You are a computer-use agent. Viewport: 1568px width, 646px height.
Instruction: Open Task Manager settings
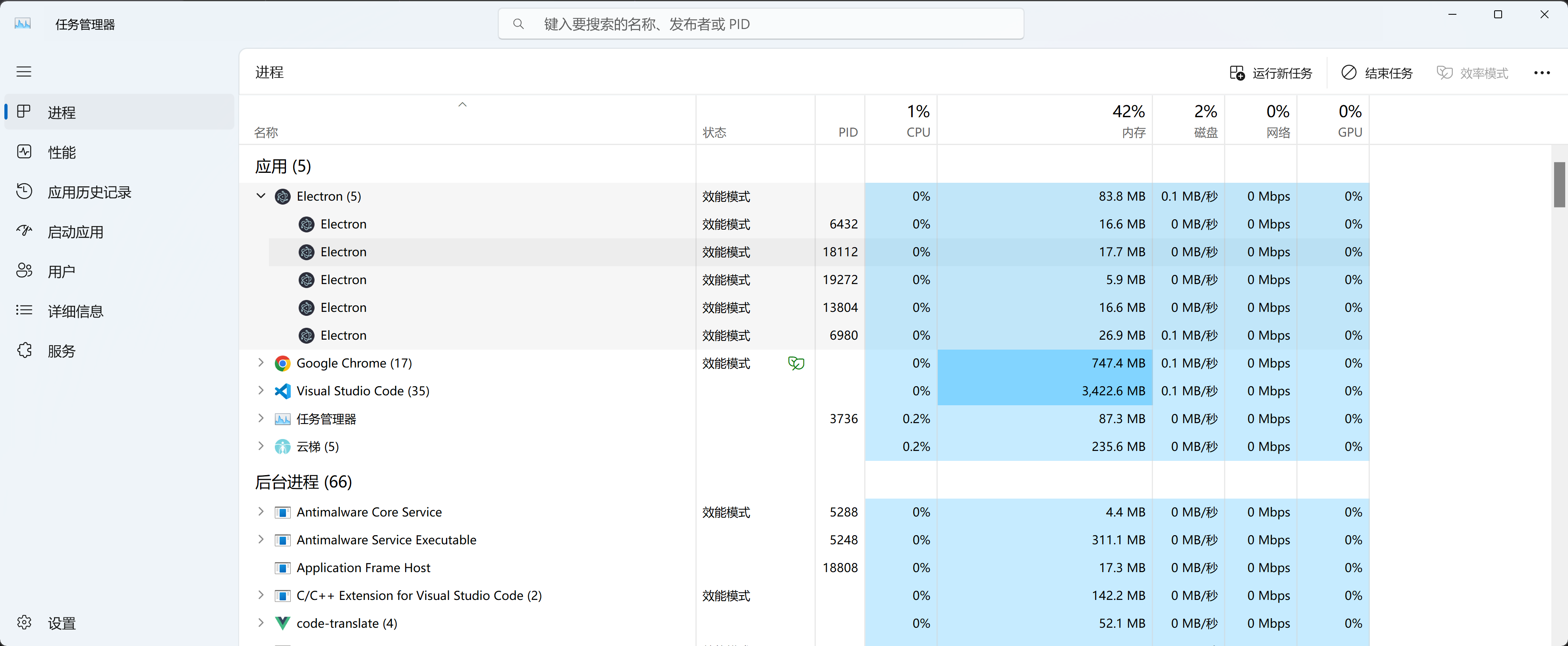(x=119, y=623)
